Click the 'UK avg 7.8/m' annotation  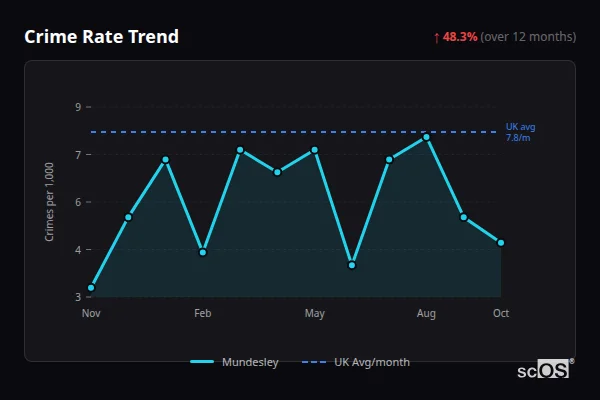(520, 132)
